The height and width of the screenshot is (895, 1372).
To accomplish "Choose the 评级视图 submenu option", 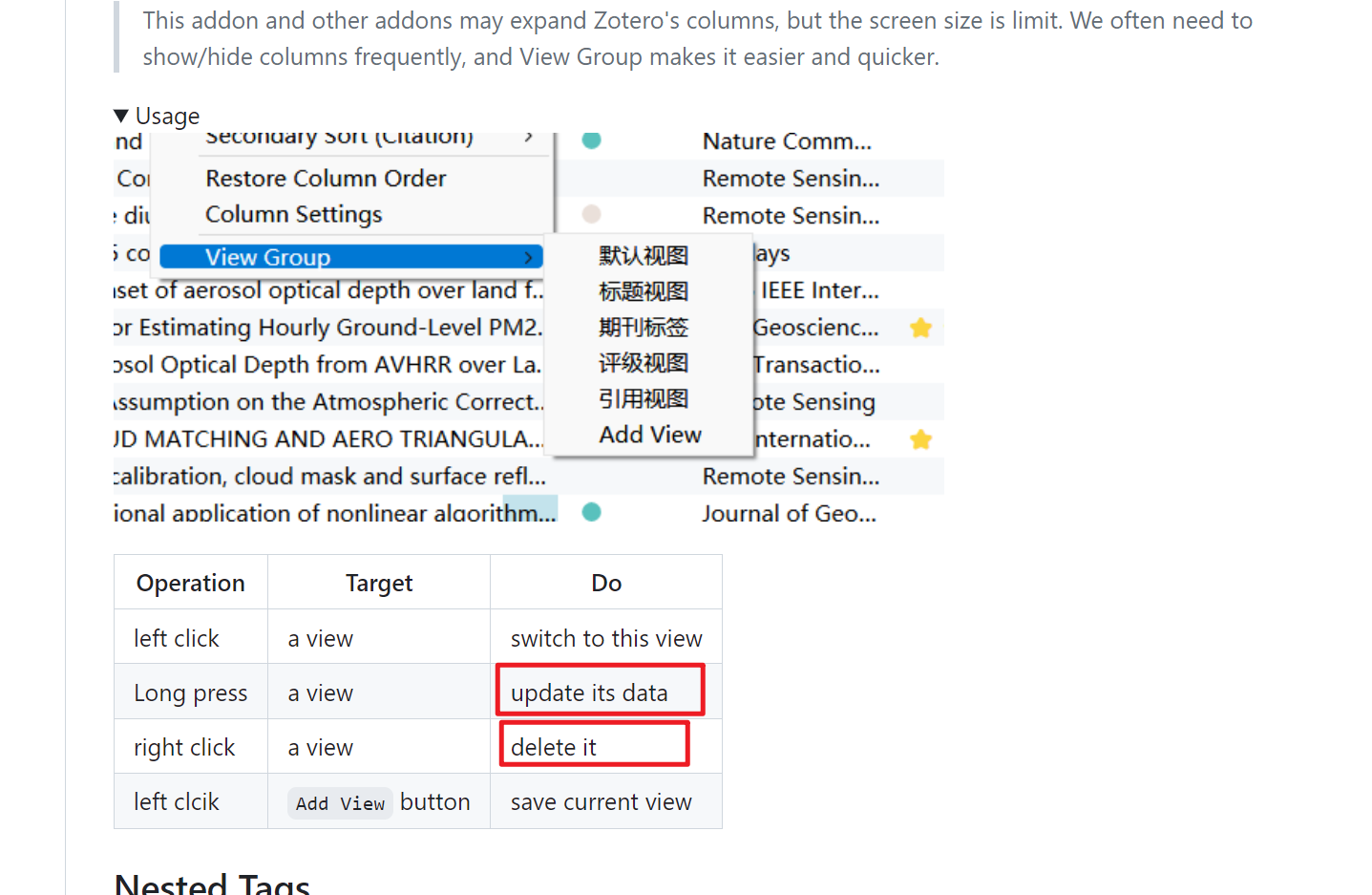I will coord(644,363).
